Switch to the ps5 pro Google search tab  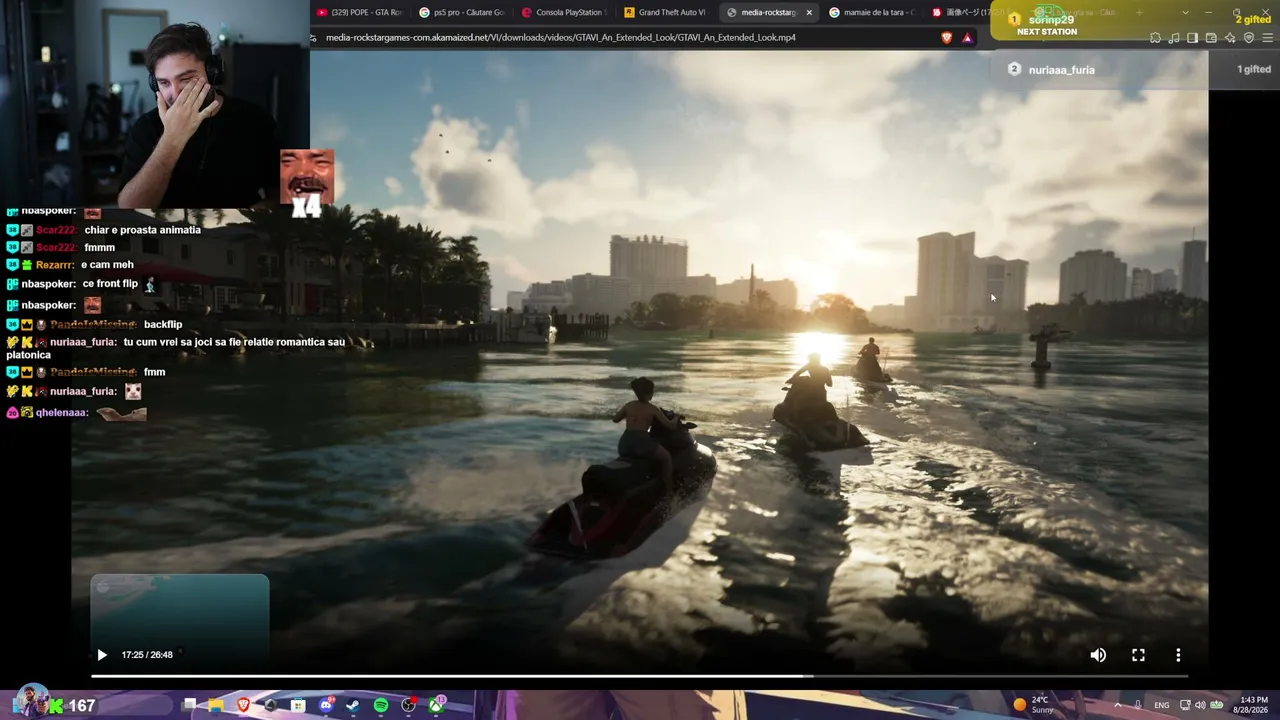[461, 12]
